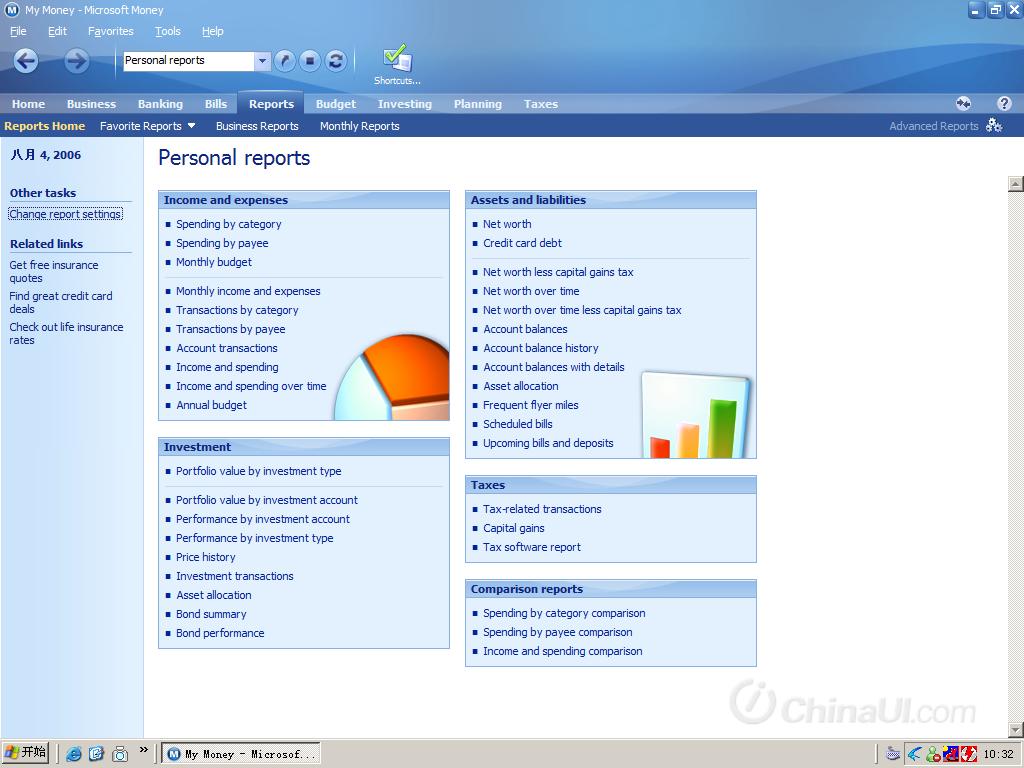Image resolution: width=1024 pixels, height=768 pixels.
Task: Open the address box dropdown arrow
Action: tap(262, 61)
